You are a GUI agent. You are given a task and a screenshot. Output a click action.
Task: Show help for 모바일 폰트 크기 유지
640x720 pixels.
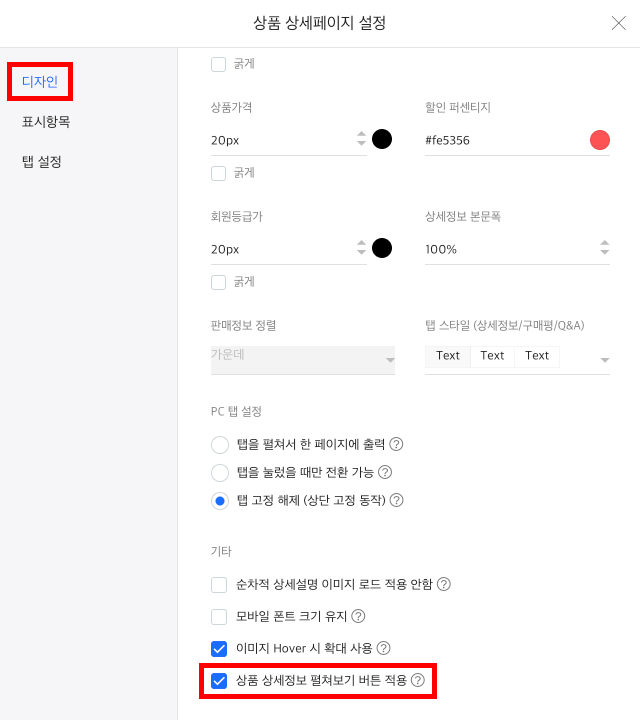pyautogui.click(x=358, y=616)
